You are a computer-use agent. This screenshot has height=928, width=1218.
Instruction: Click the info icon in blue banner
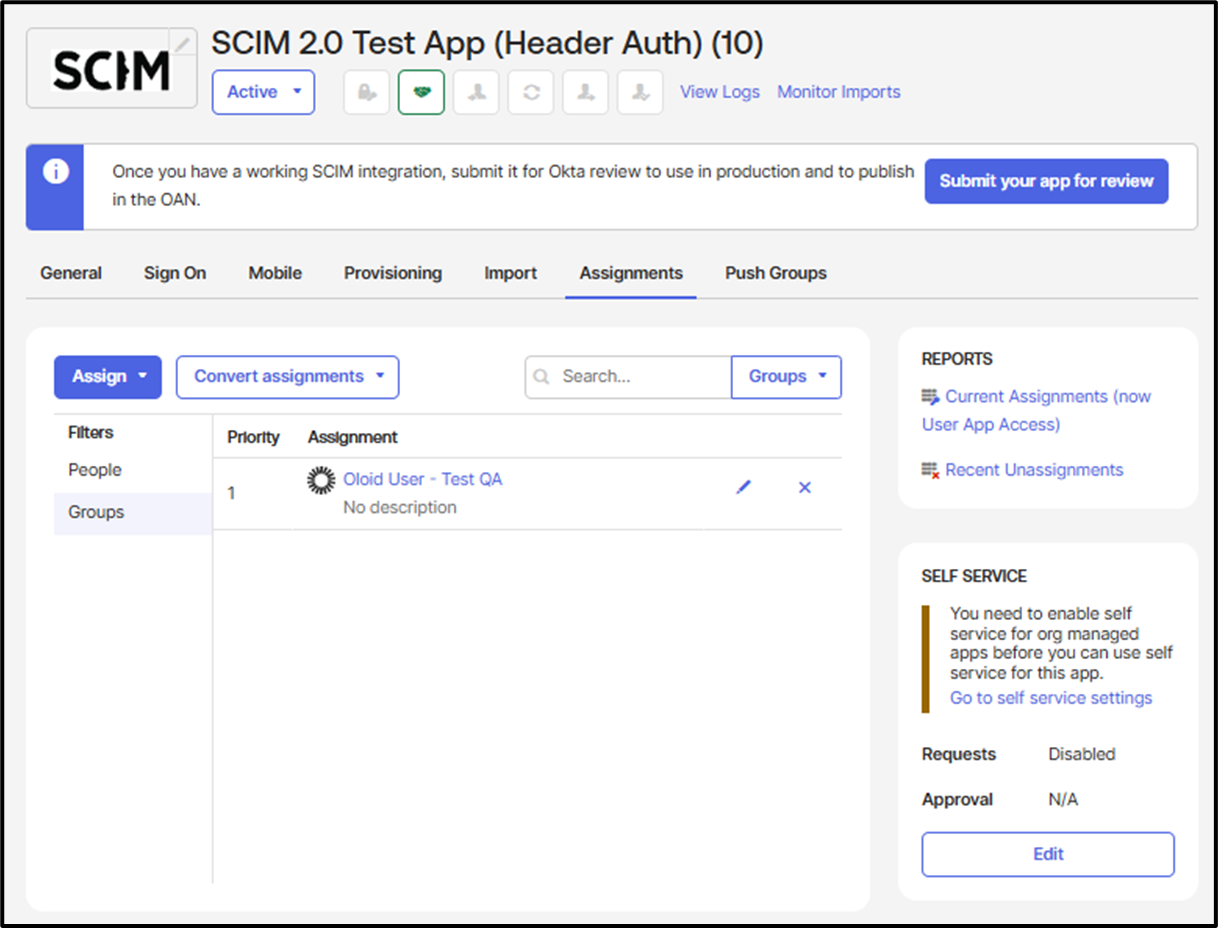click(x=55, y=172)
